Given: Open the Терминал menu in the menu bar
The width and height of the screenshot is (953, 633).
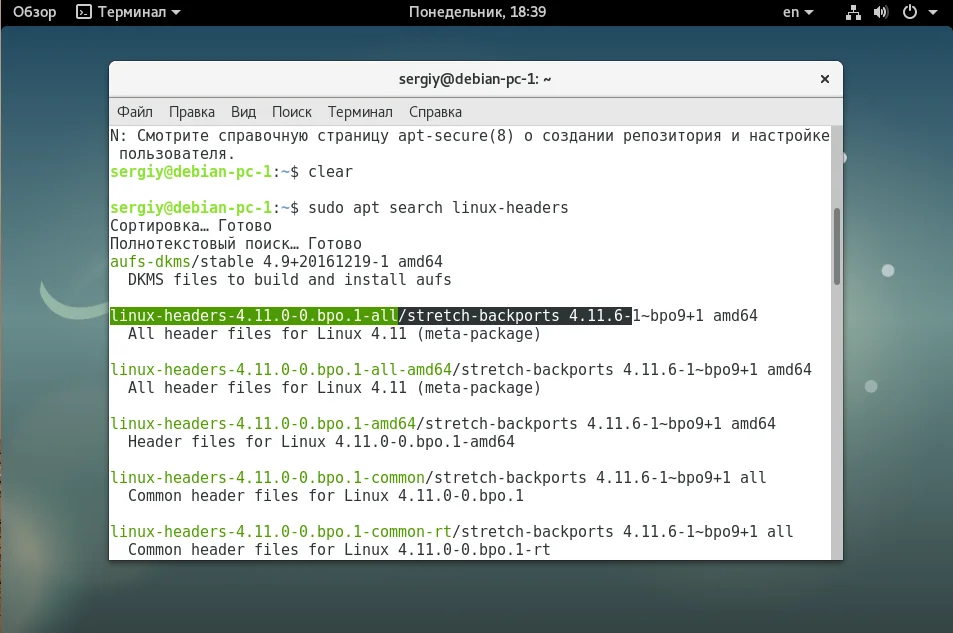Looking at the screenshot, I should click(360, 112).
